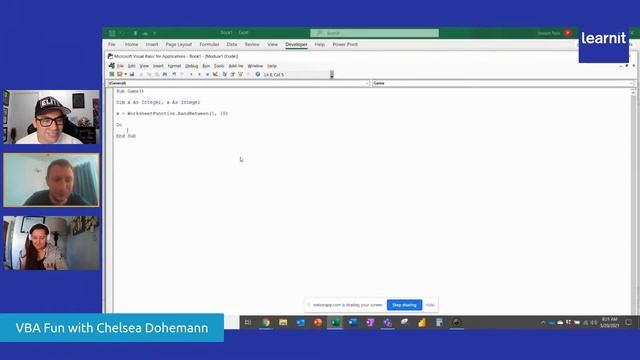The image size is (640, 360).
Task: Open Microsoft Teams from the taskbar
Action: (x=387, y=322)
